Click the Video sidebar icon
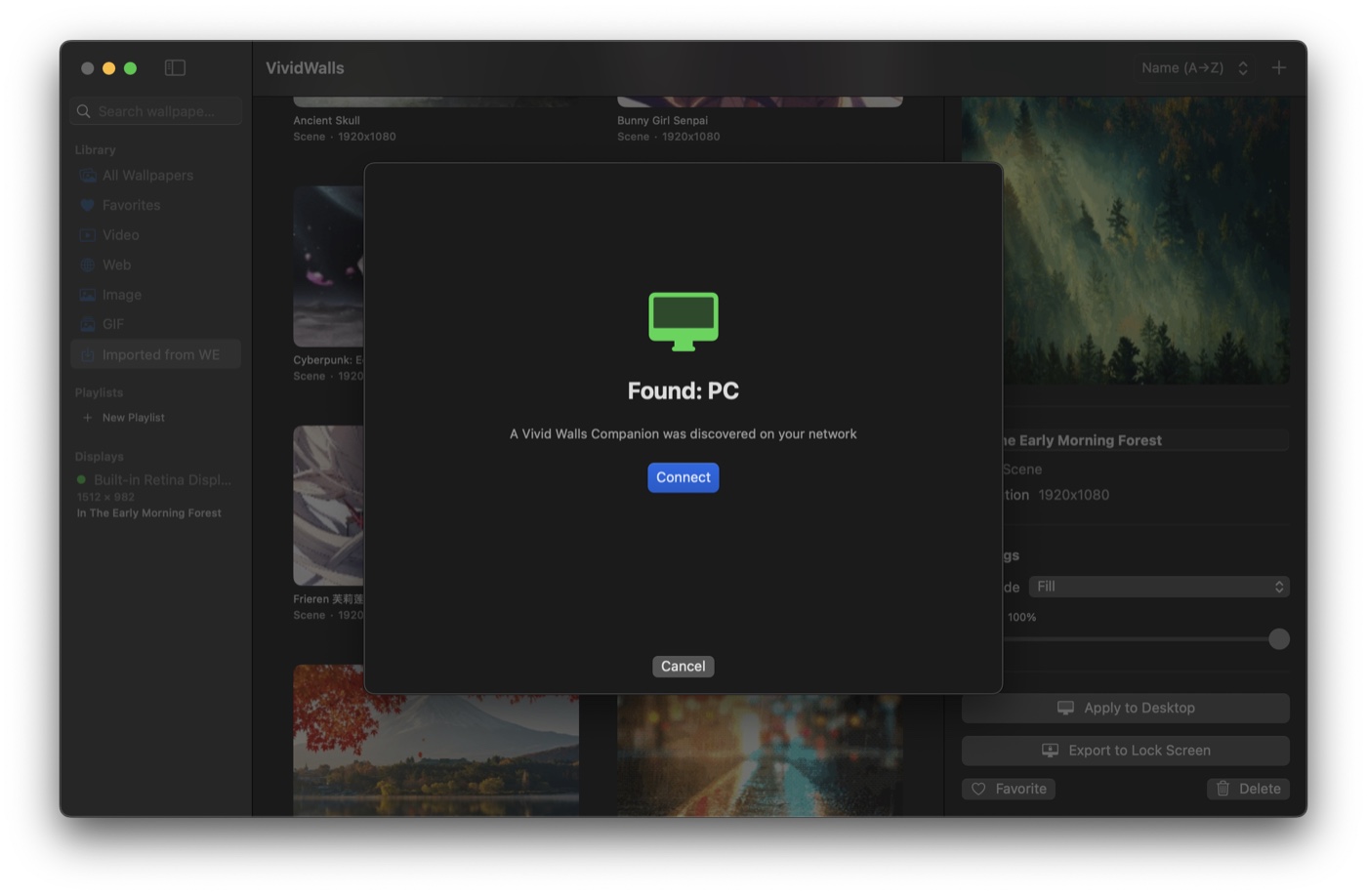 [88, 235]
